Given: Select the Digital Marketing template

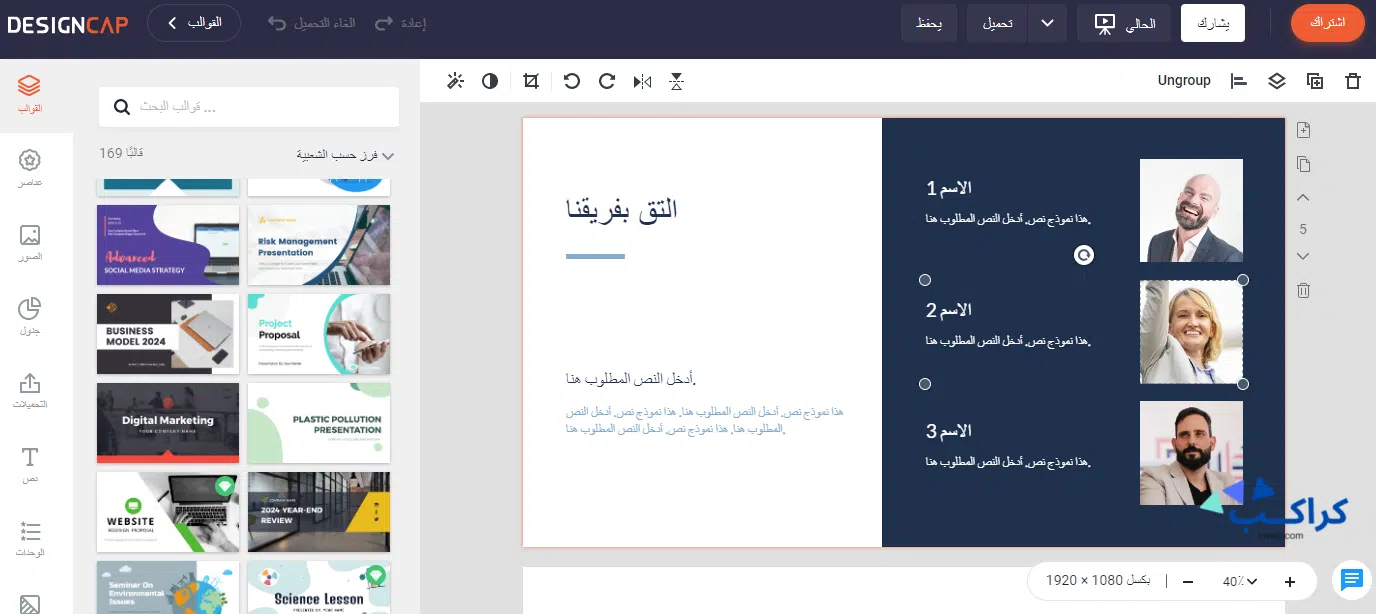Looking at the screenshot, I should (x=168, y=423).
